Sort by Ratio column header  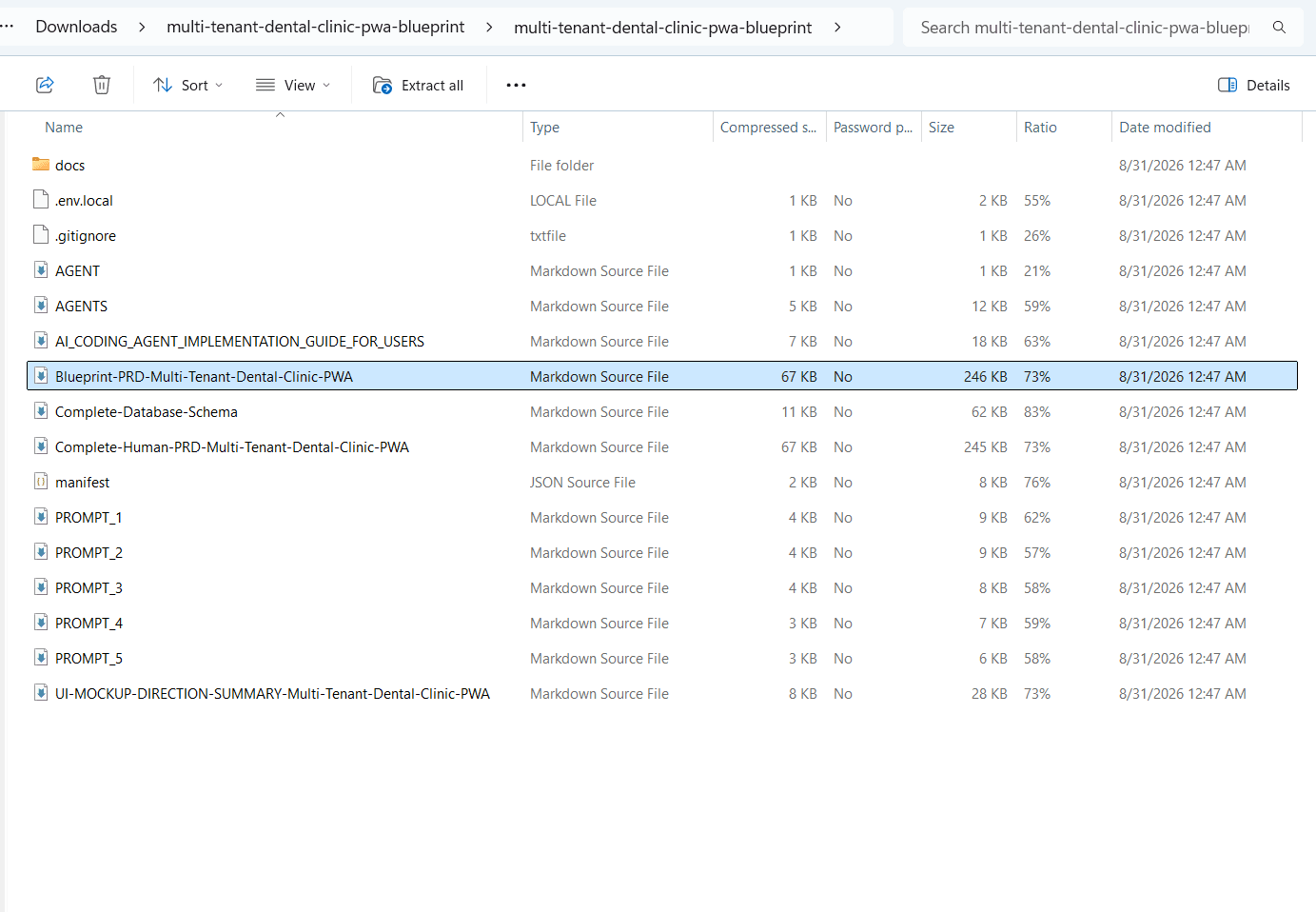point(1040,128)
